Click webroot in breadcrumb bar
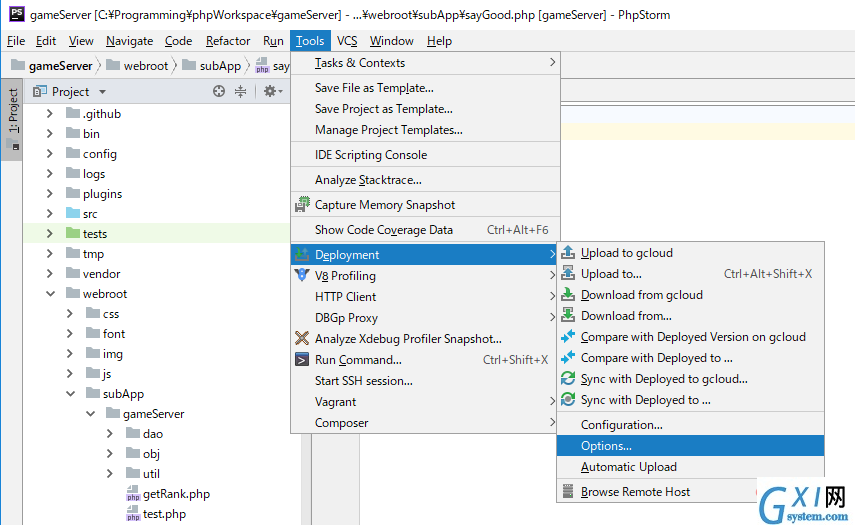 coord(138,65)
